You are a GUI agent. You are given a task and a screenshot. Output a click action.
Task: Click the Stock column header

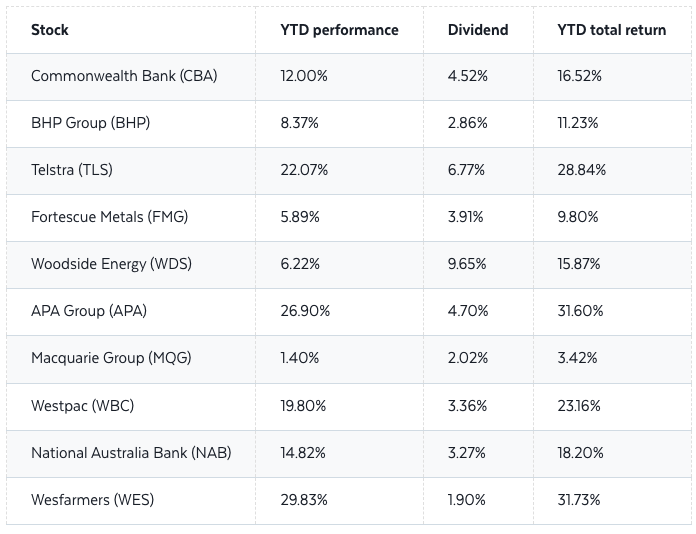click(x=50, y=30)
